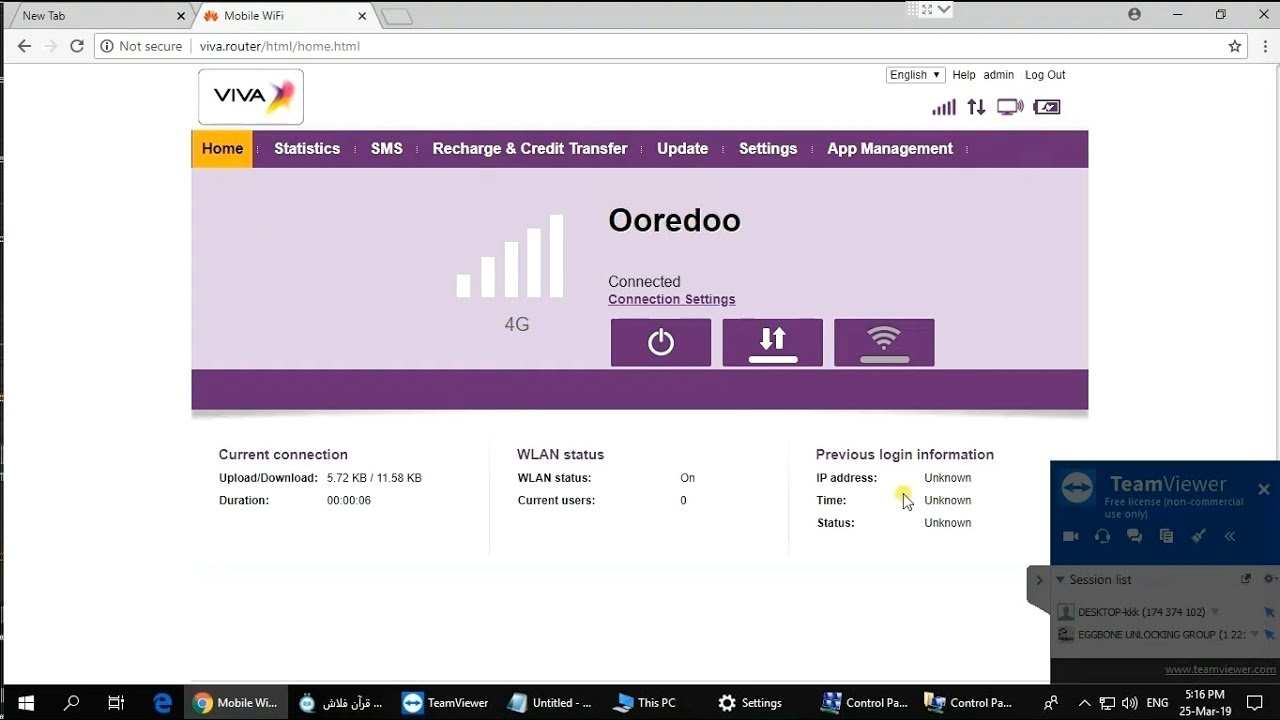The image size is (1280, 720).
Task: Open Chrome's three-dot menu
Action: point(1264,46)
